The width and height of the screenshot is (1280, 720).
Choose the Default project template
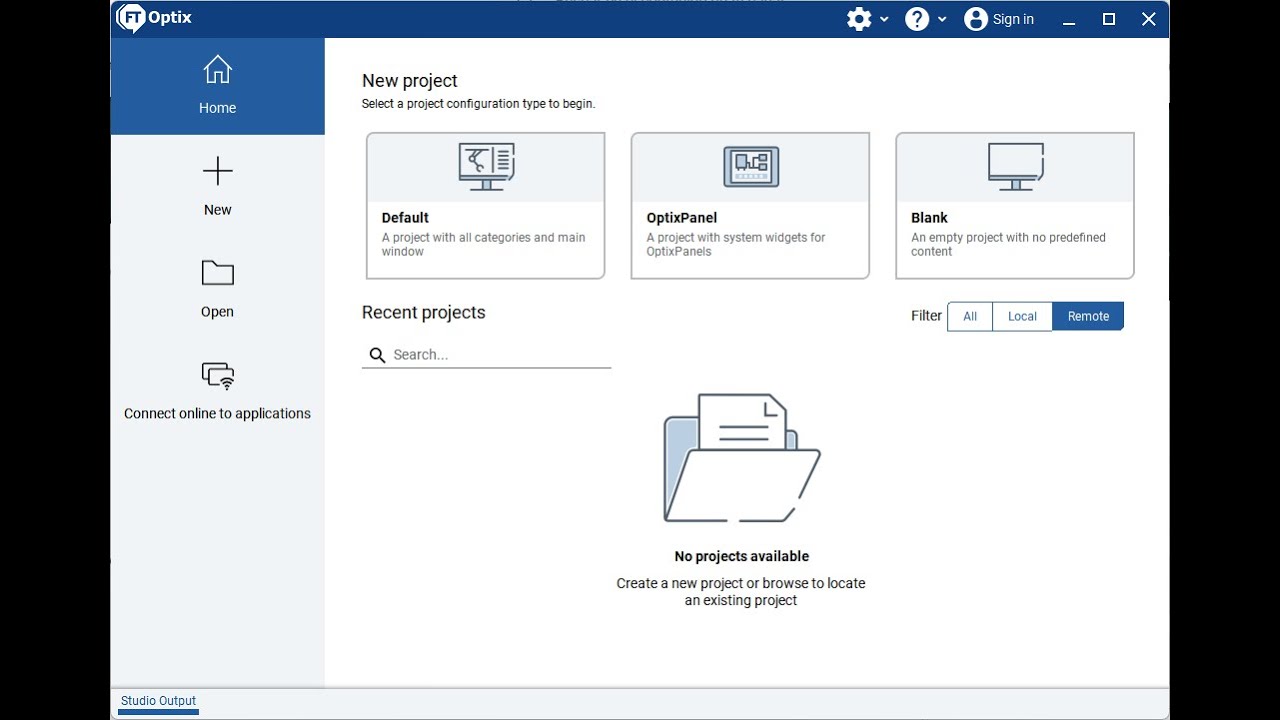486,206
